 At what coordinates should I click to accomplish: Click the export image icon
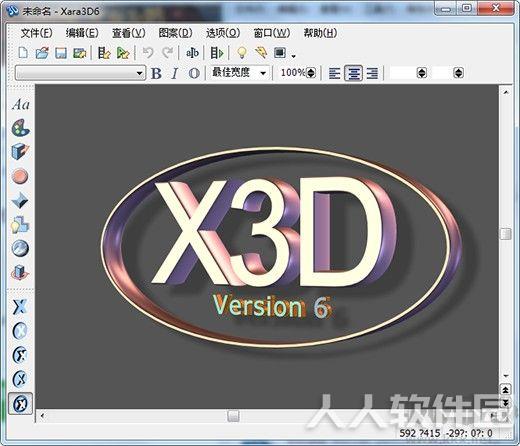point(80,53)
